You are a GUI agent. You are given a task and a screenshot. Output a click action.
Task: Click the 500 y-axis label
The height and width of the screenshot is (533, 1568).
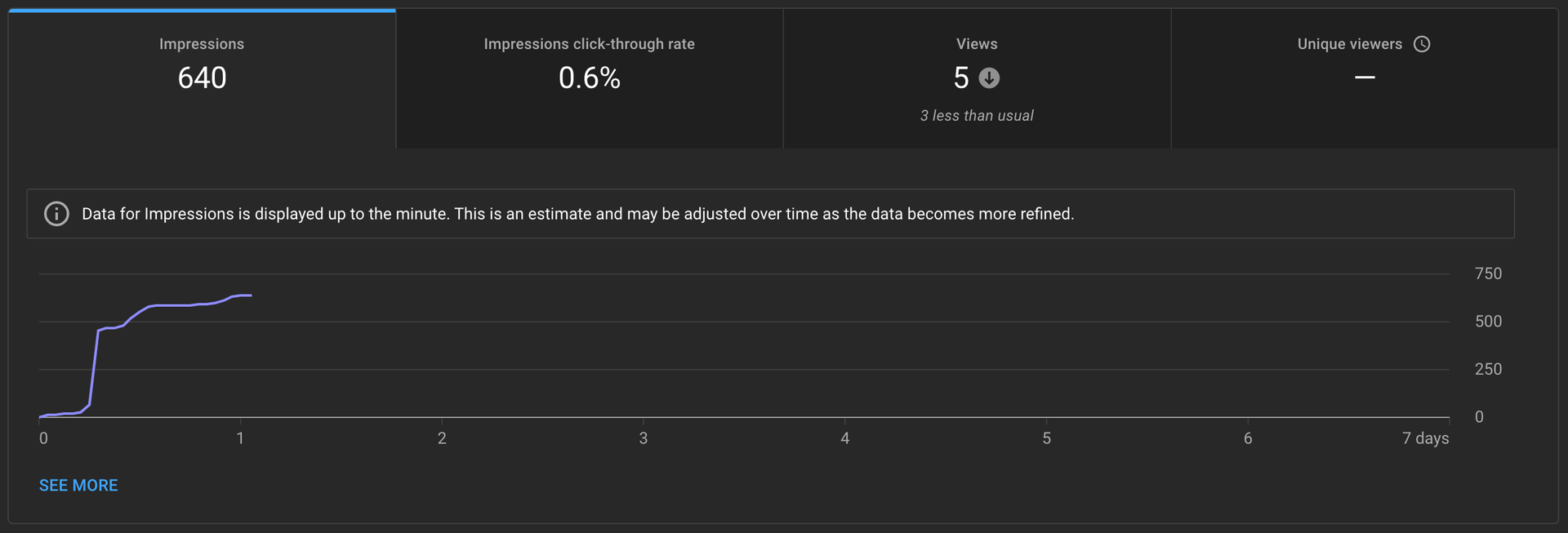coord(1488,322)
